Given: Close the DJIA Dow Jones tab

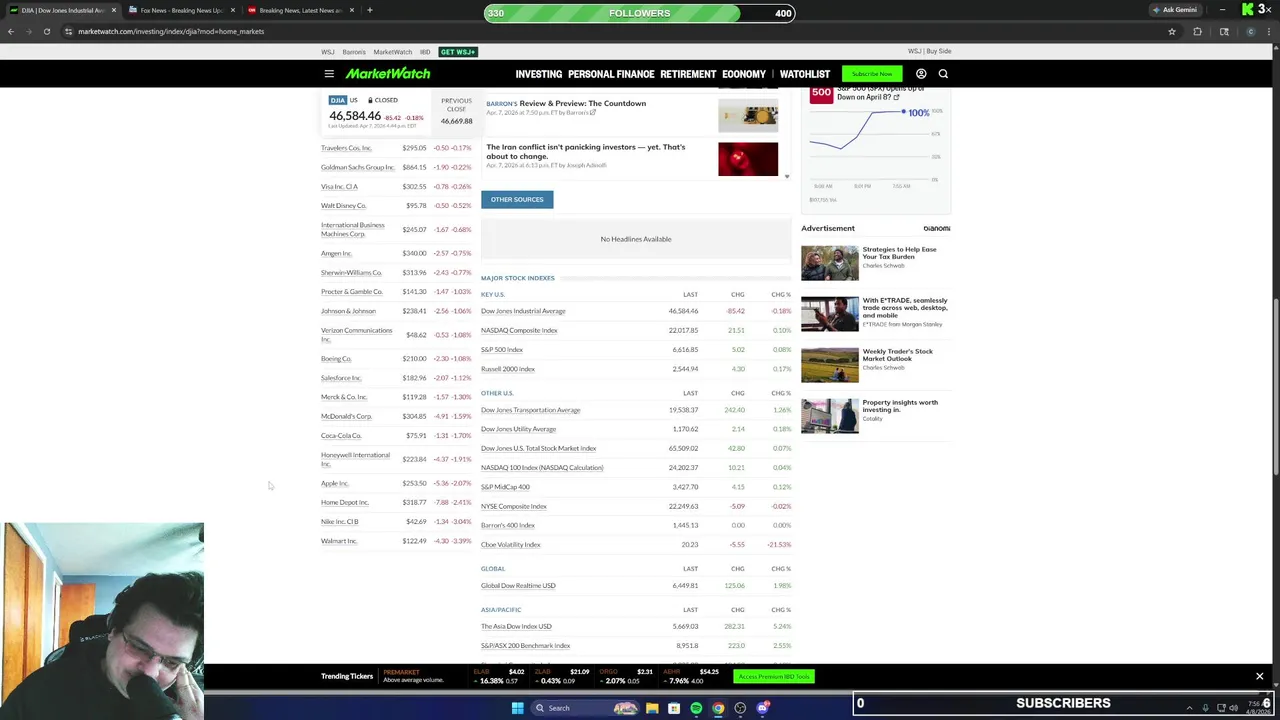Looking at the screenshot, I should (x=114, y=10).
